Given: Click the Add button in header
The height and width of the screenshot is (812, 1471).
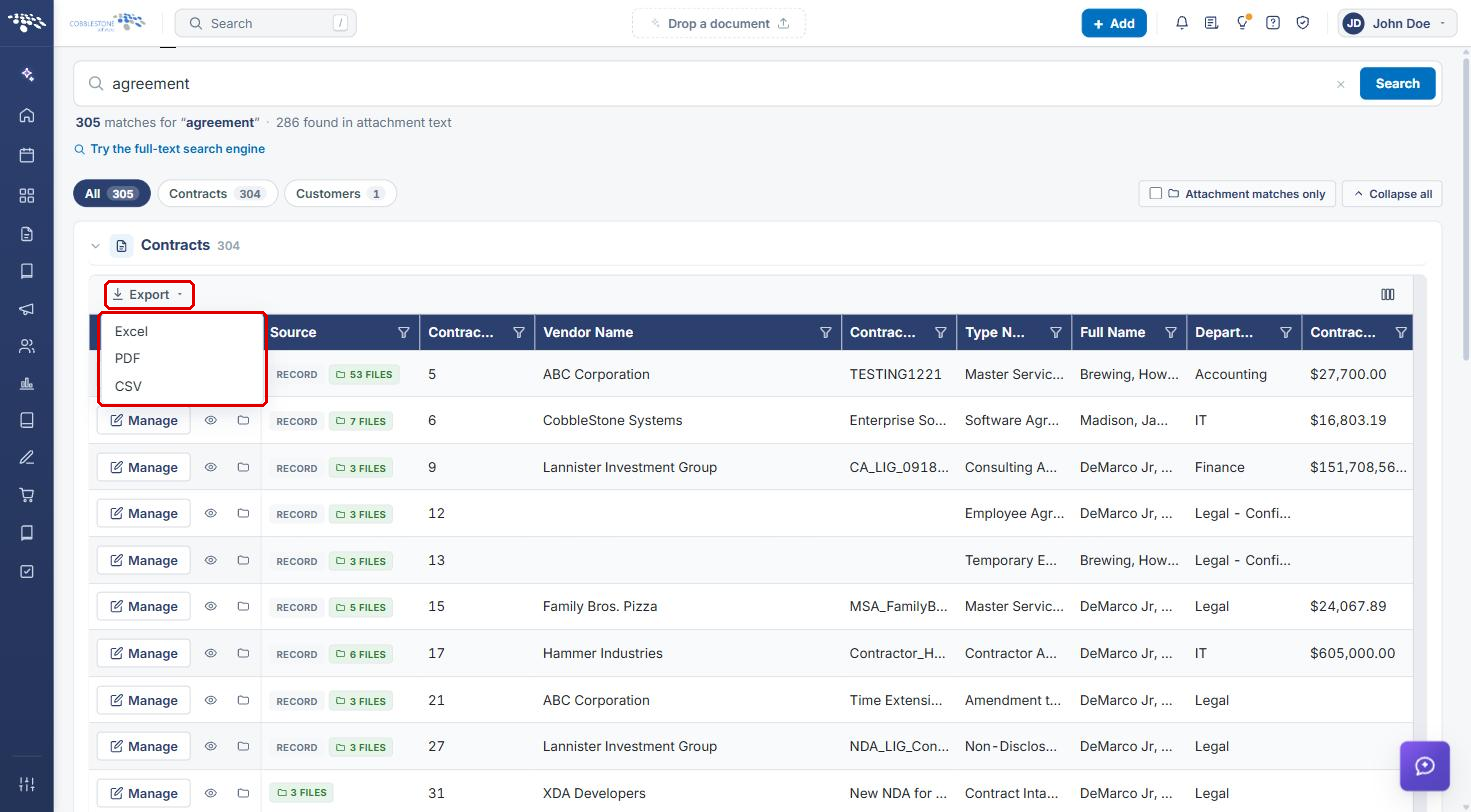Looking at the screenshot, I should 1114,23.
